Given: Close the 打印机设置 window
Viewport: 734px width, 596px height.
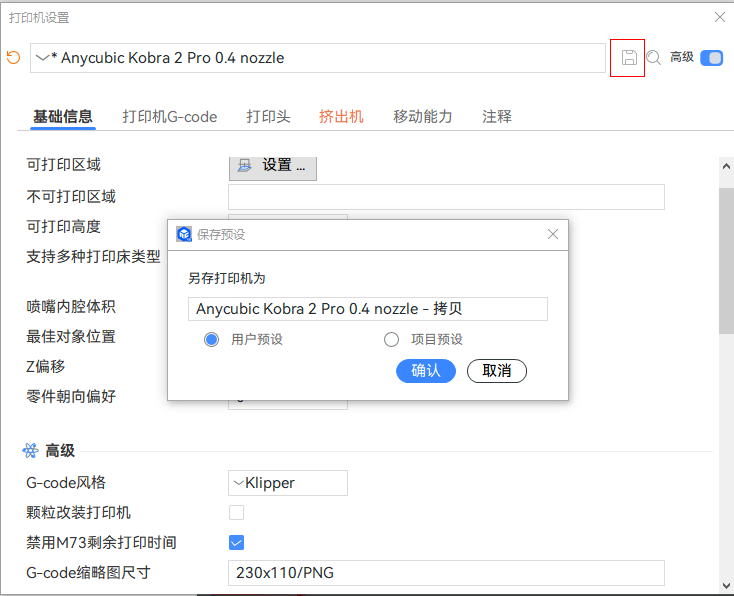Looking at the screenshot, I should [720, 17].
